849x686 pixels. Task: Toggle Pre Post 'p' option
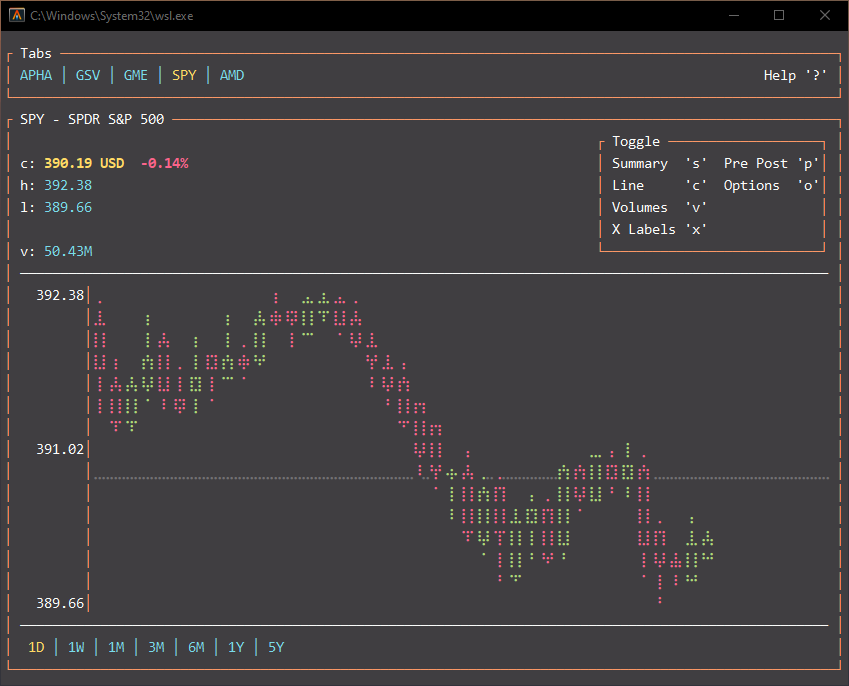pyautogui.click(x=771, y=164)
